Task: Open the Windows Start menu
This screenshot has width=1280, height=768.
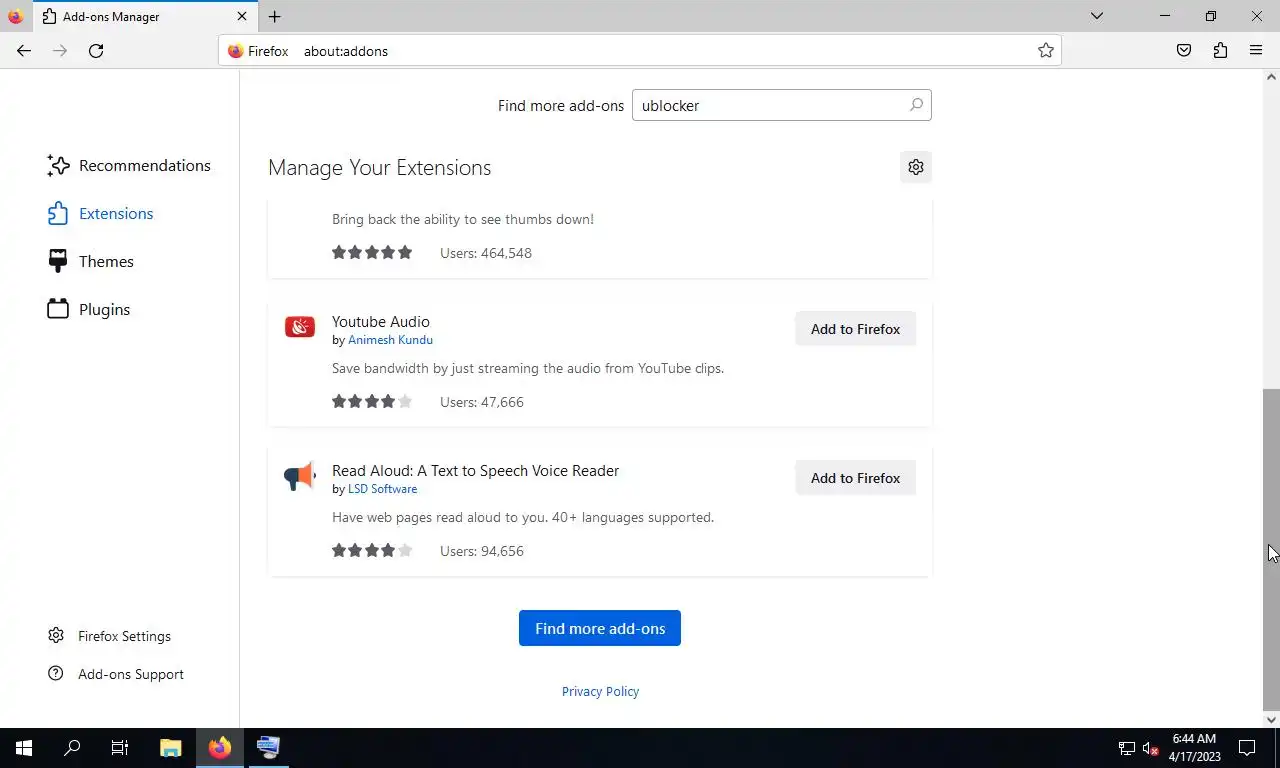Action: tap(24, 748)
